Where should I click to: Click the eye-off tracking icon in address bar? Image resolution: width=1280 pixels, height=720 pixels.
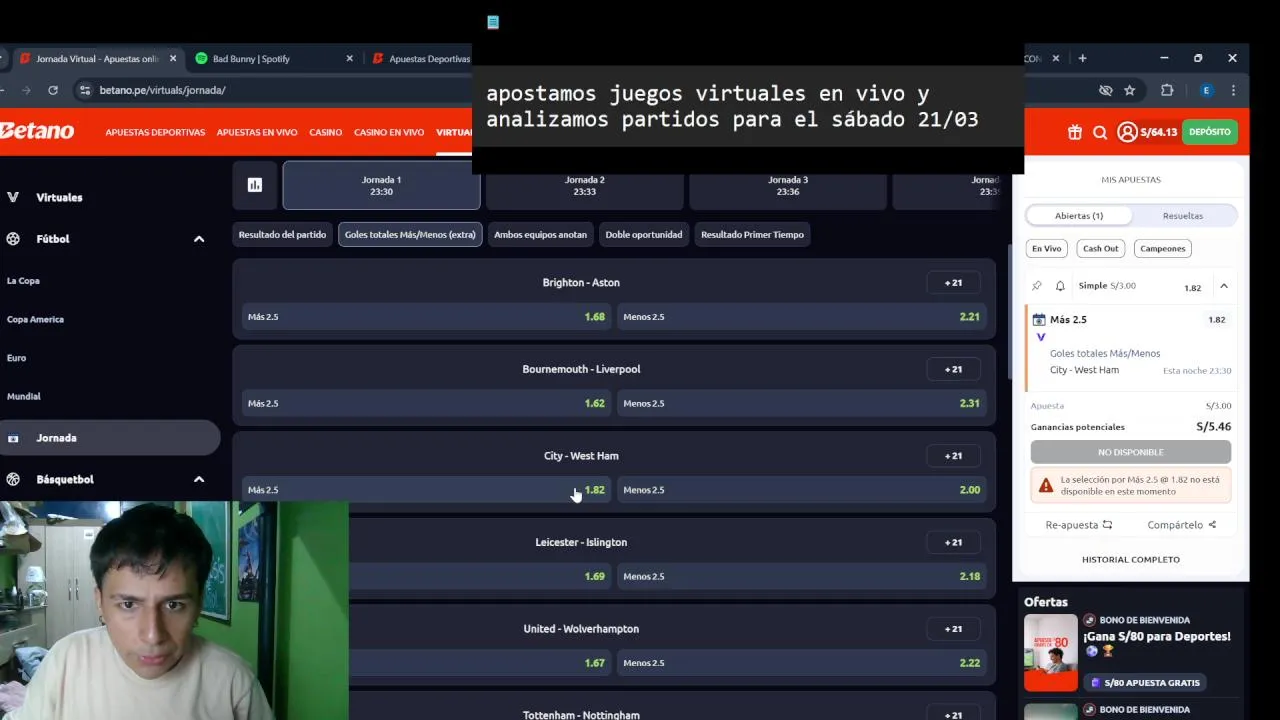coord(1105,90)
